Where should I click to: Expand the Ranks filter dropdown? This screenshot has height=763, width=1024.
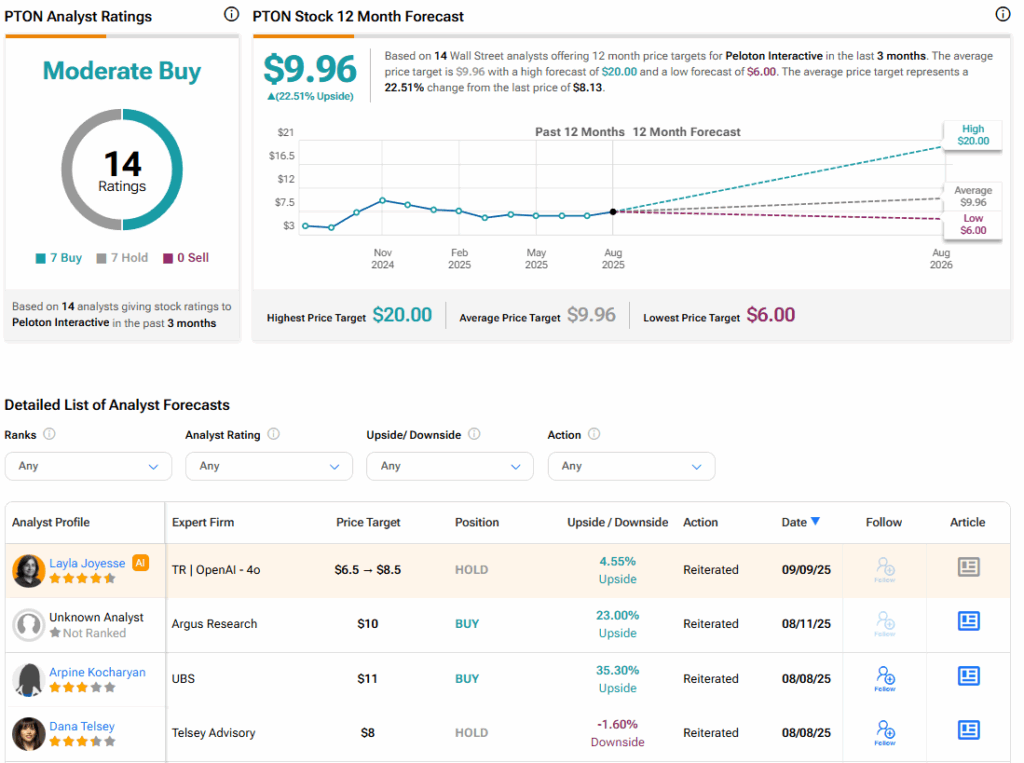pos(88,466)
